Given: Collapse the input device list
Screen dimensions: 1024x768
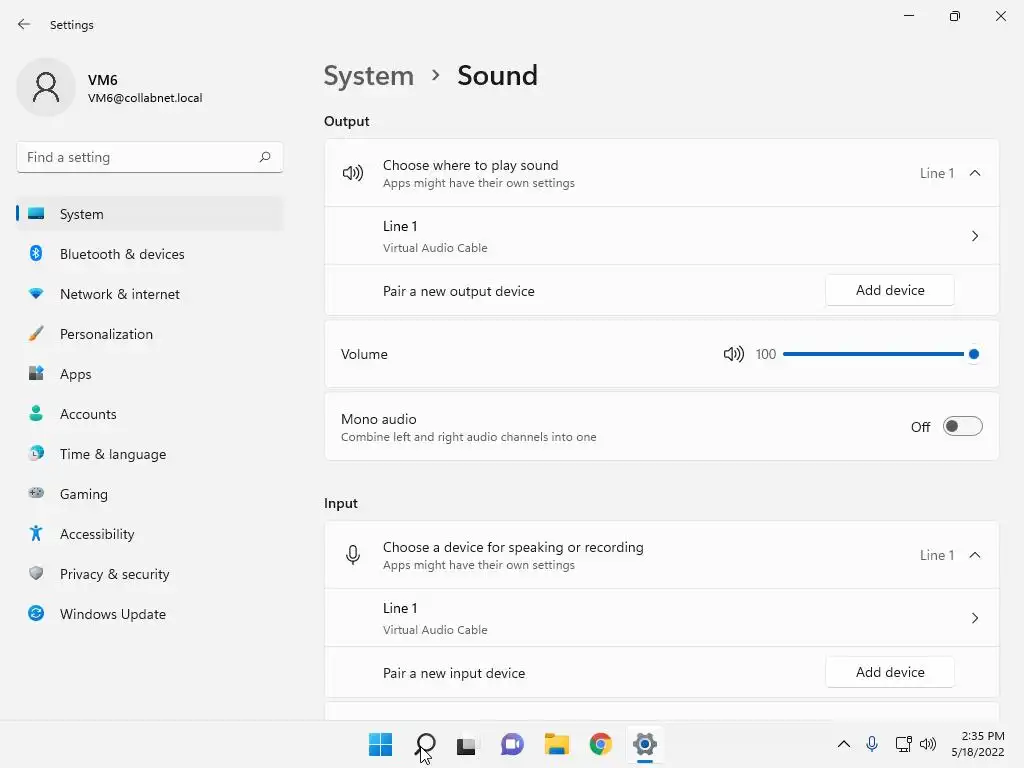Looking at the screenshot, I should 975,555.
